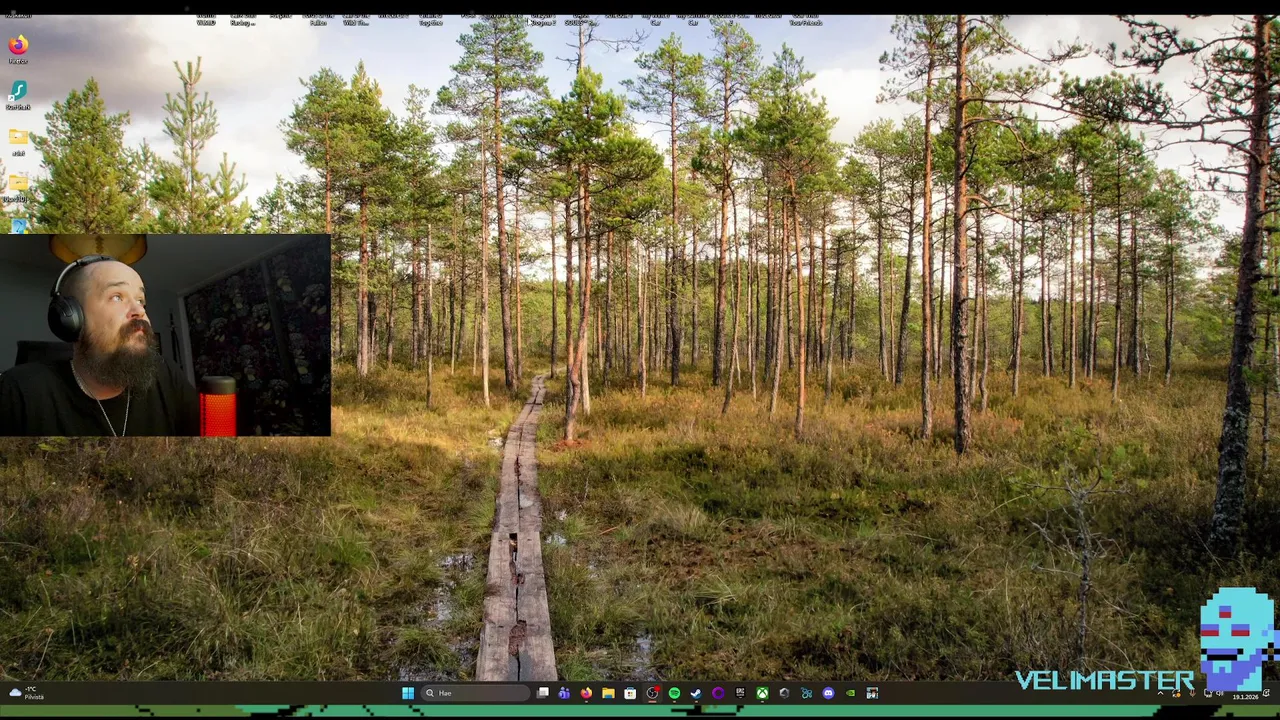Open Microsoft Teams on the taskbar

coord(564,693)
